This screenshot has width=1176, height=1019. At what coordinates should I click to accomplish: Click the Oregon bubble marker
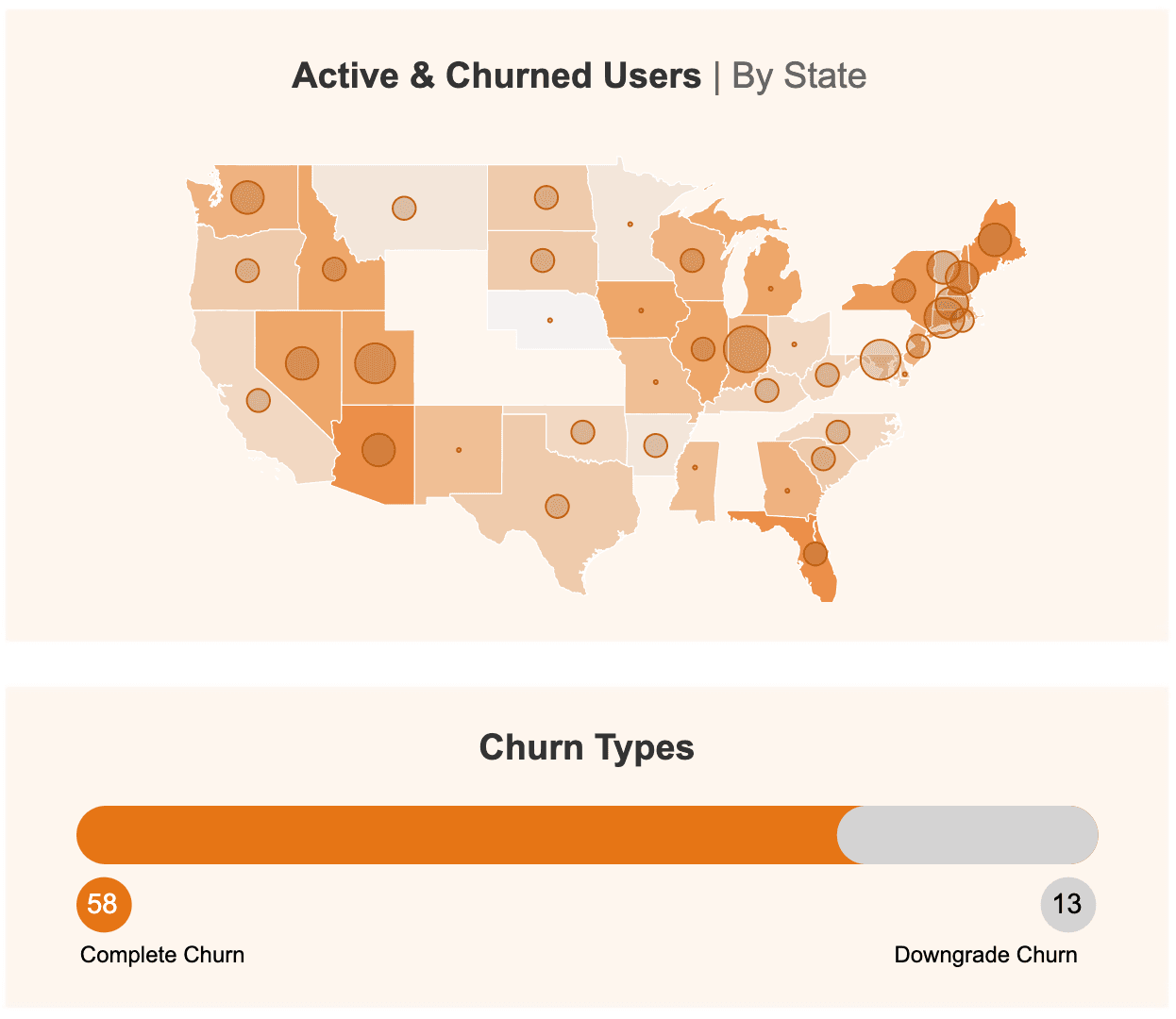pyautogui.click(x=247, y=271)
